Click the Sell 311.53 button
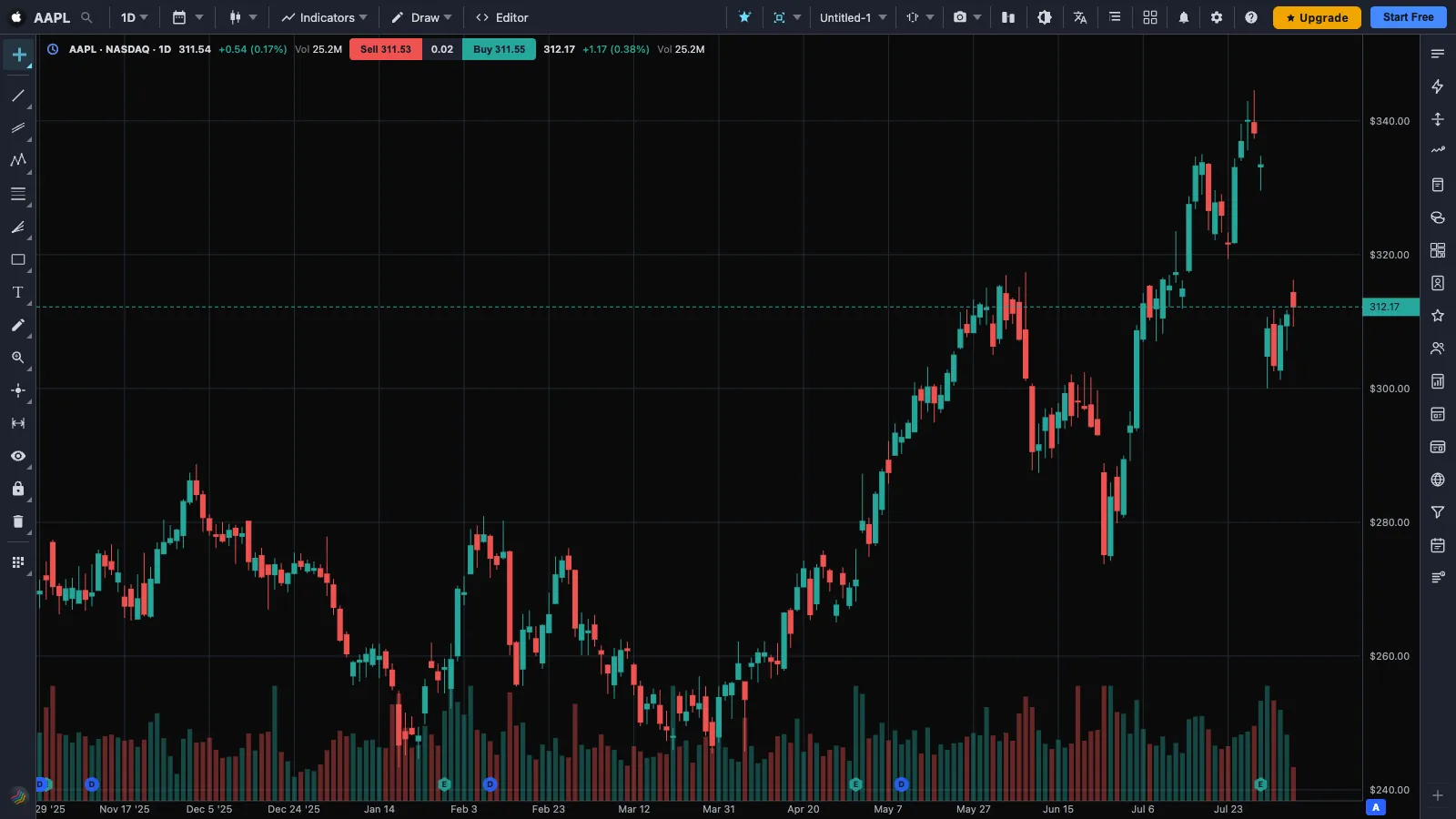This screenshot has height=819, width=1456. point(386,49)
